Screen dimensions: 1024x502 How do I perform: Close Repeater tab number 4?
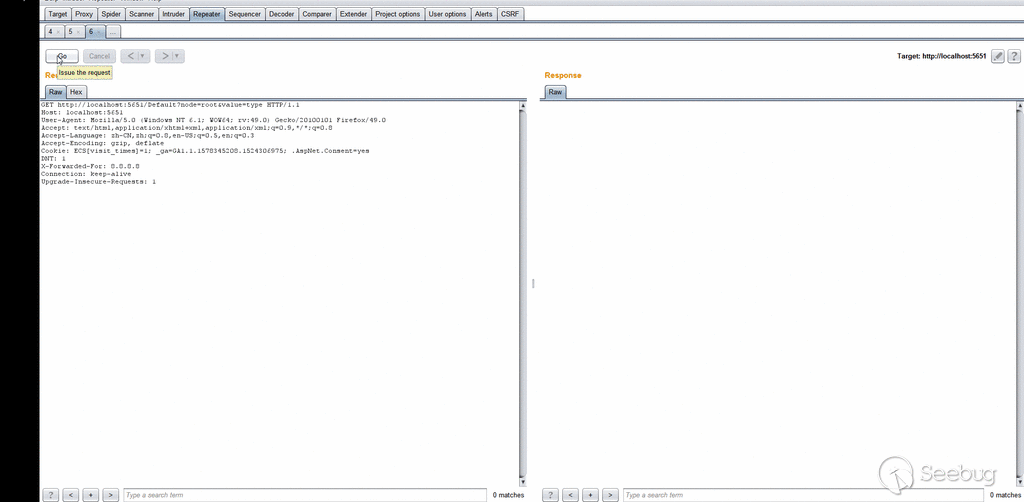pyautogui.click(x=59, y=33)
